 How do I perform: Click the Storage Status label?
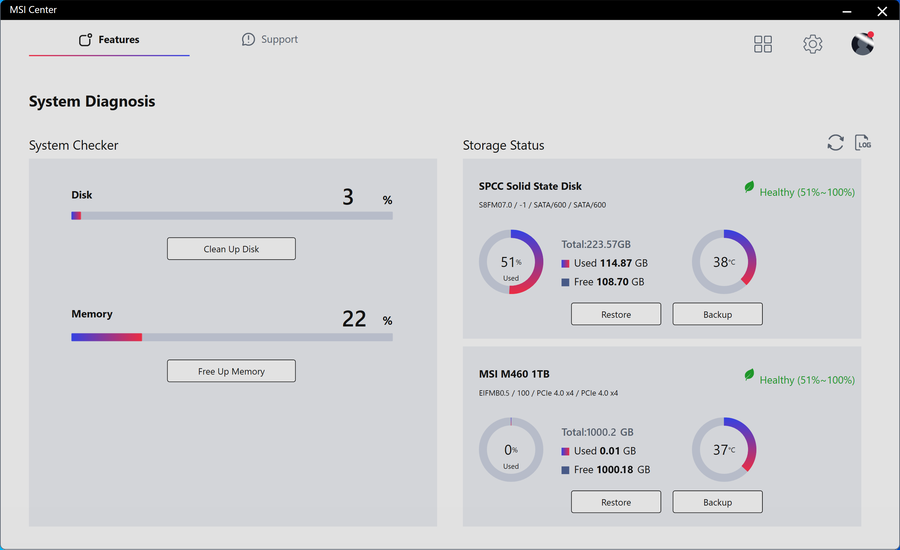(503, 145)
